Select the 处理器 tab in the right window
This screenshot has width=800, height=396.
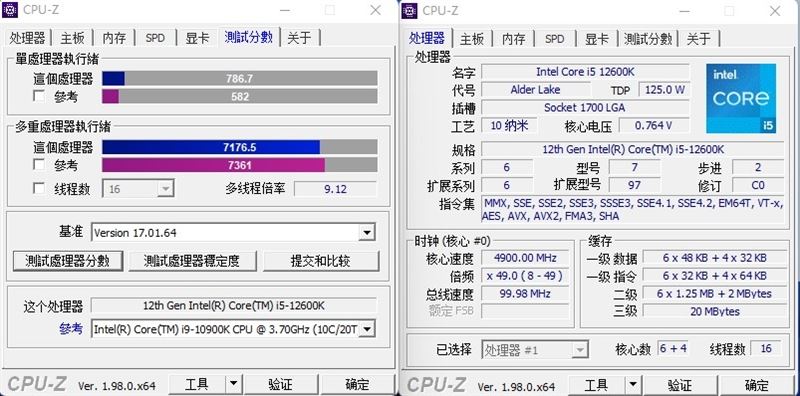pos(427,37)
